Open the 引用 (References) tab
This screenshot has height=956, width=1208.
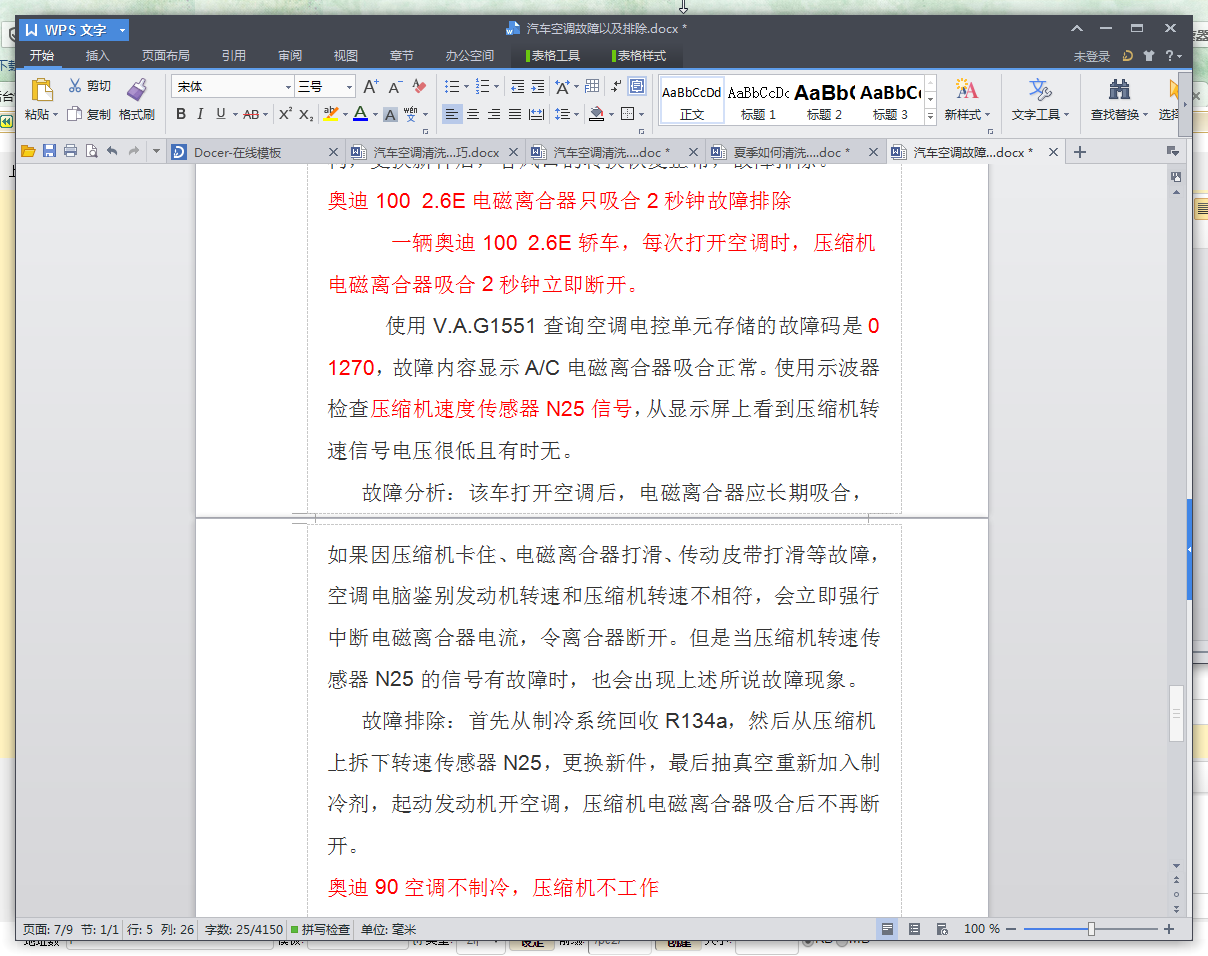tap(233, 56)
